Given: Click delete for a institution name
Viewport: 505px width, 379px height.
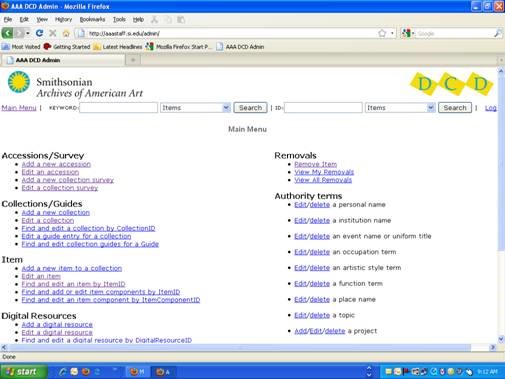Looking at the screenshot, I should click(320, 220).
